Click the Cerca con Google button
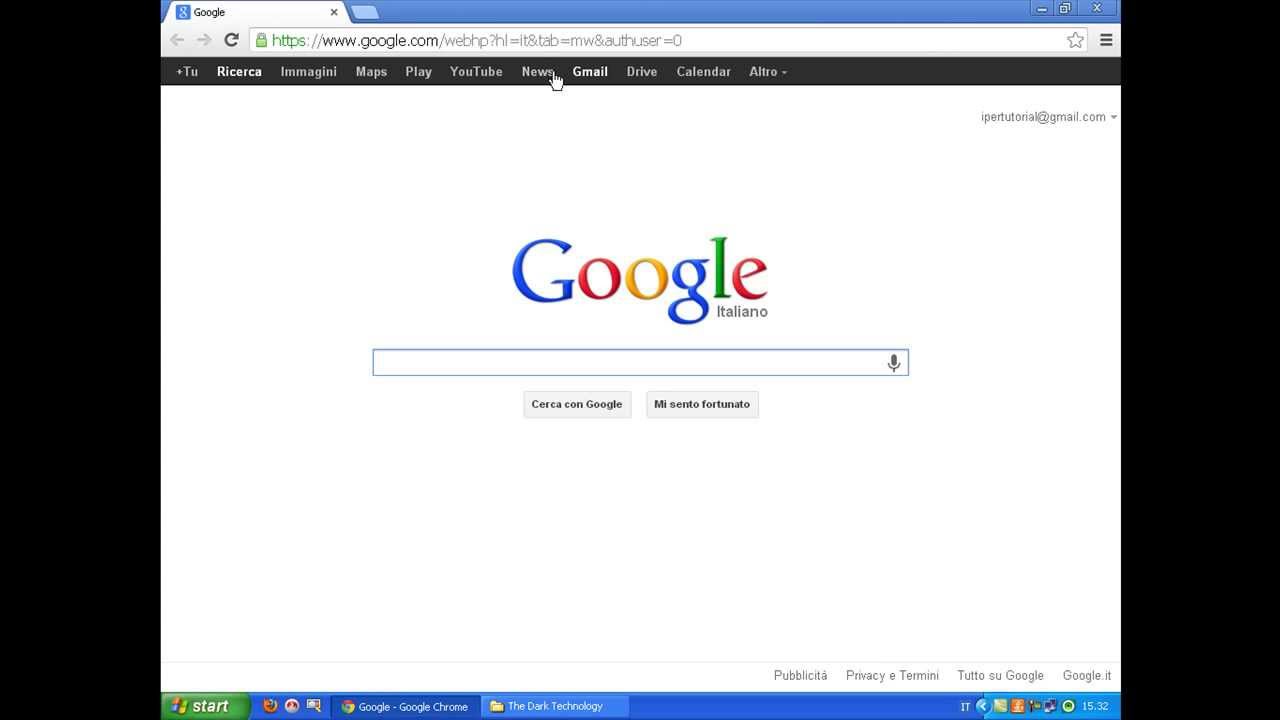 pyautogui.click(x=577, y=404)
